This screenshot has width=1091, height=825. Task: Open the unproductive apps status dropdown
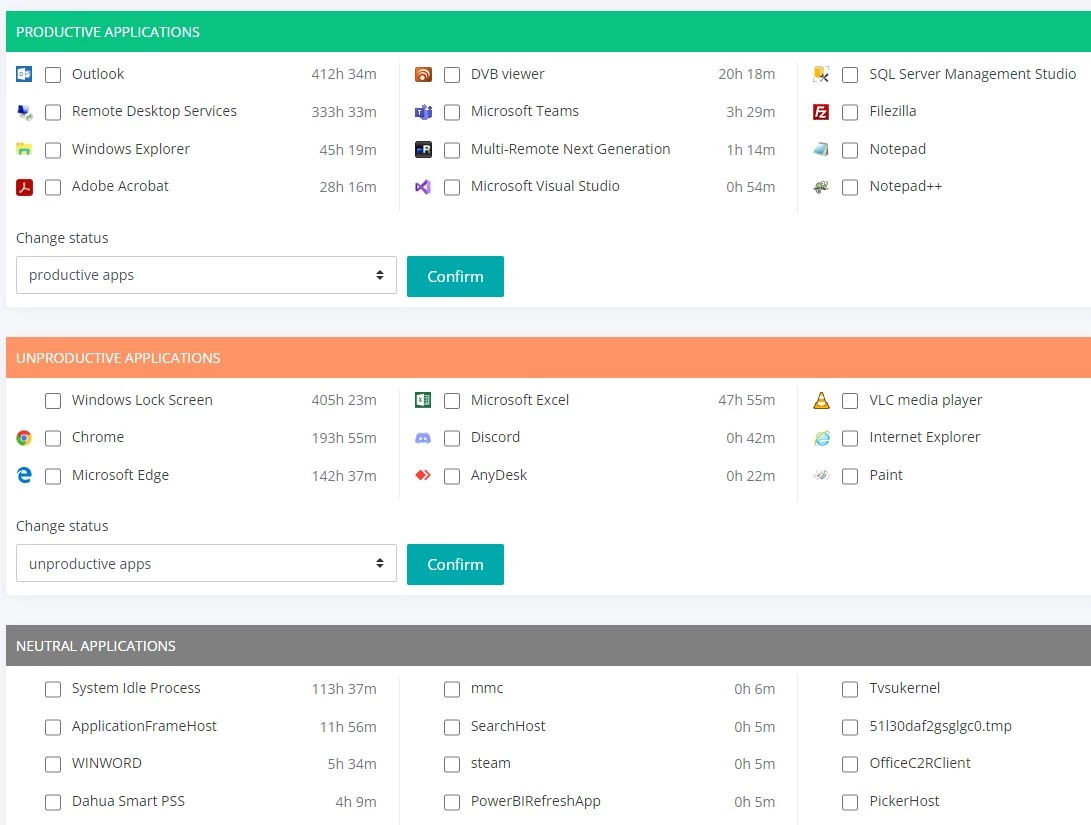(x=206, y=563)
